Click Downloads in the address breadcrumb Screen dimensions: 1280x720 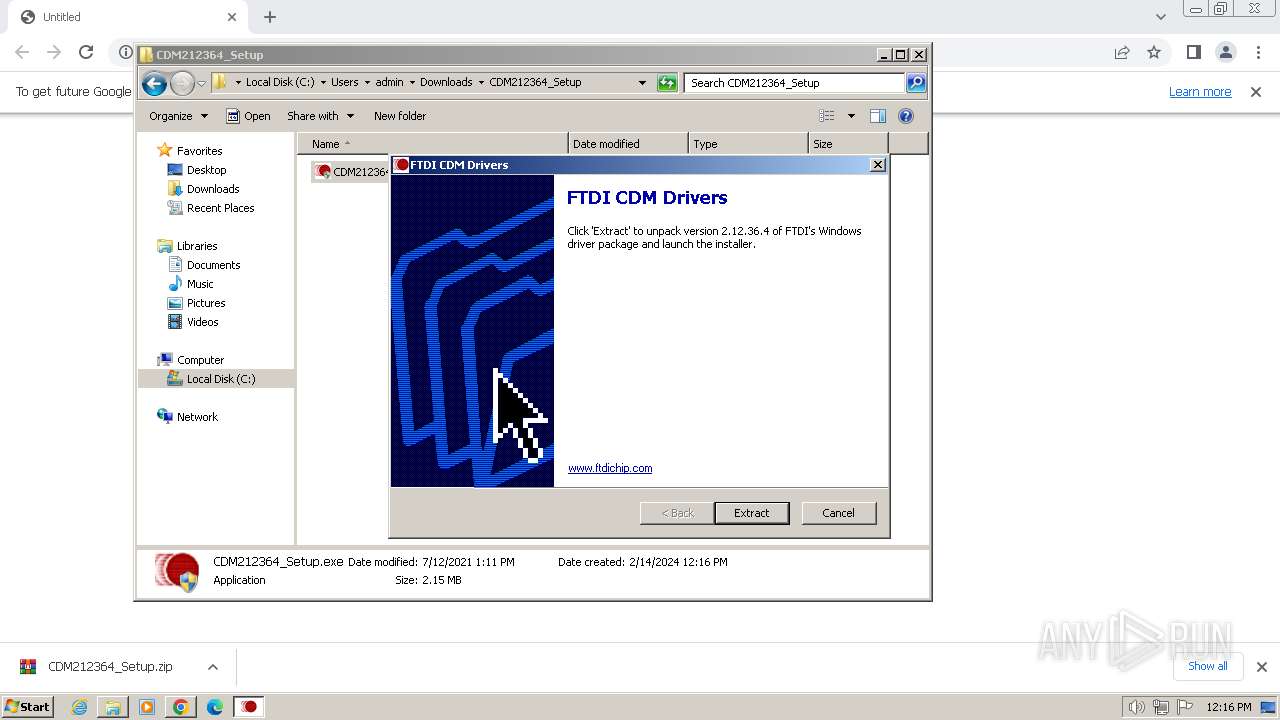point(446,83)
